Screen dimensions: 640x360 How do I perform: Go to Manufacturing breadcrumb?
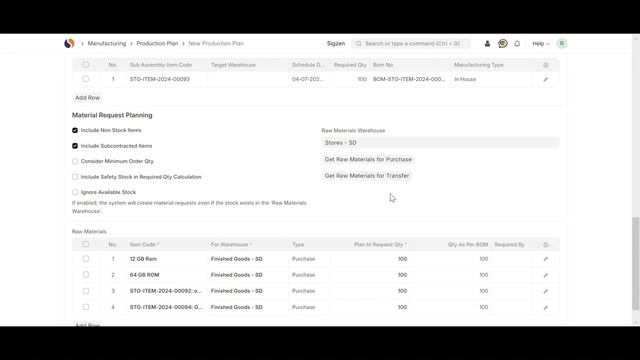107,43
